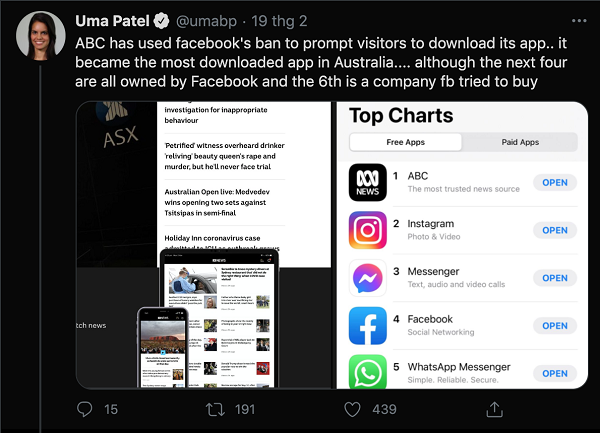Image resolution: width=600 pixels, height=433 pixels.
Task: Click the ABC News app icon
Action: [x=367, y=182]
